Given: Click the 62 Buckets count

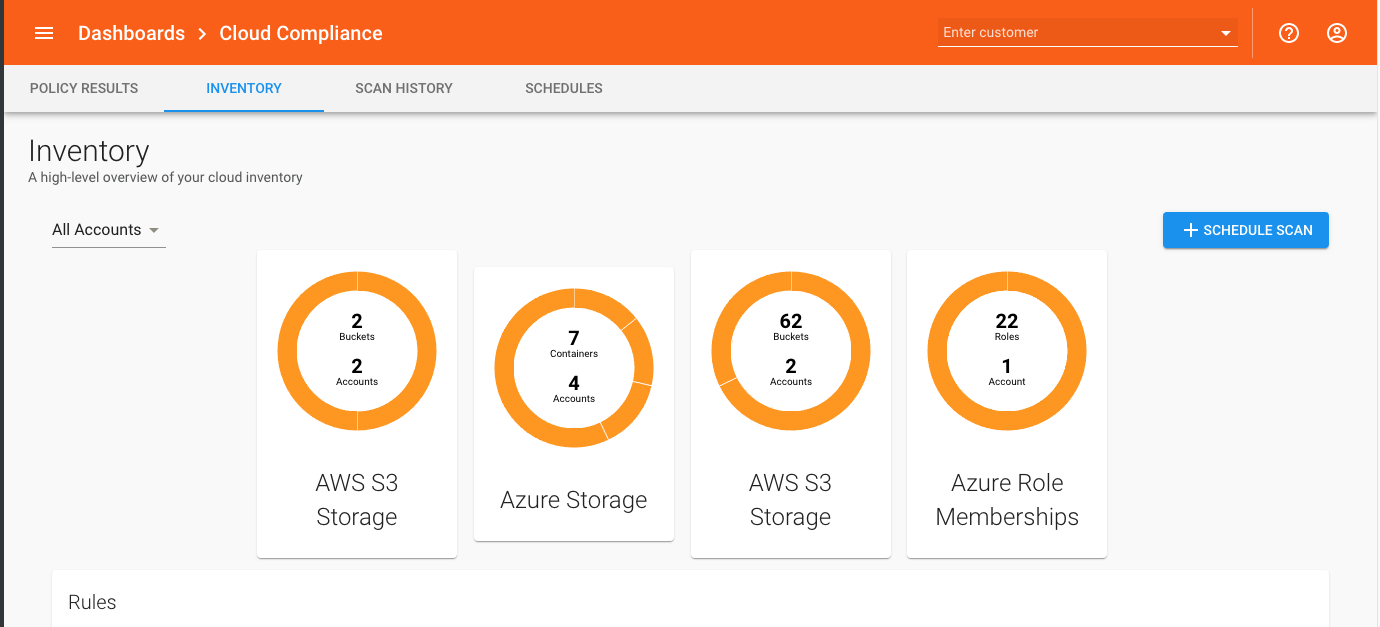Looking at the screenshot, I should click(791, 327).
